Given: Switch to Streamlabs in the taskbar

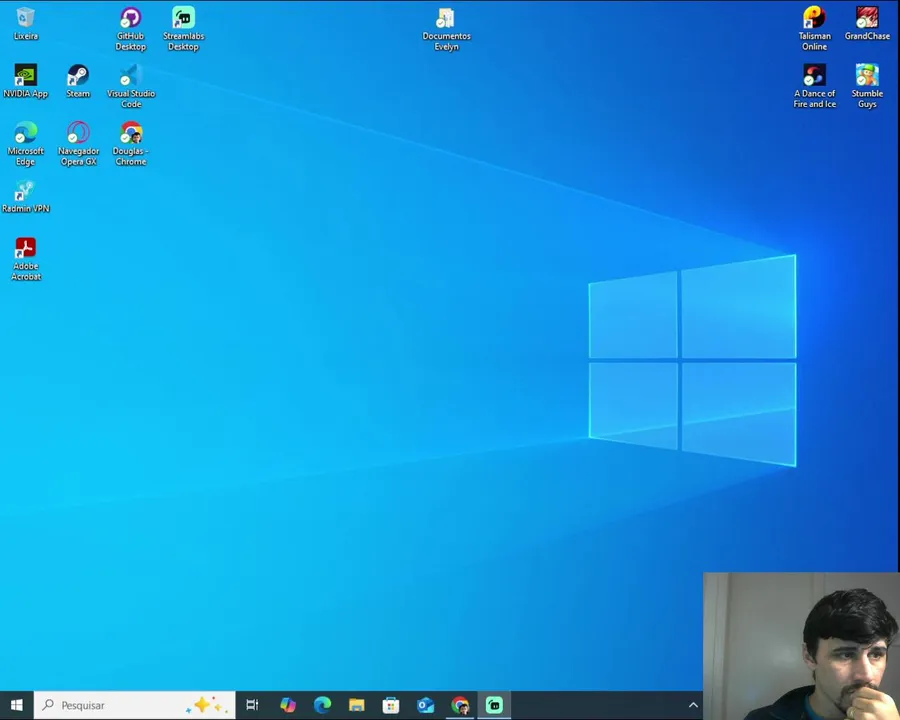Looking at the screenshot, I should pos(494,705).
